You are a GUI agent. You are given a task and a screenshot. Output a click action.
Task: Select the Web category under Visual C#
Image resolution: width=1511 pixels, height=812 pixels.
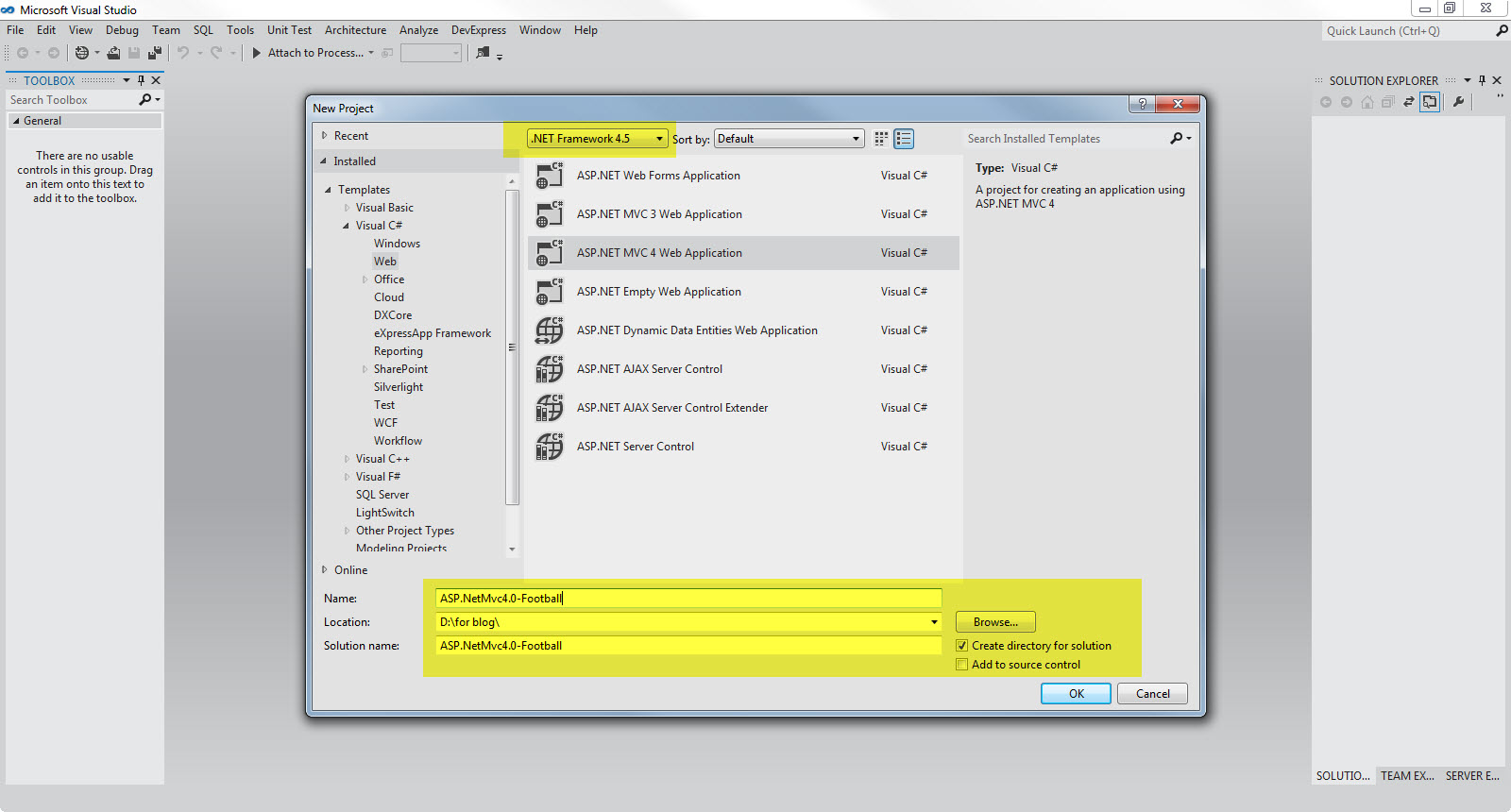point(385,262)
